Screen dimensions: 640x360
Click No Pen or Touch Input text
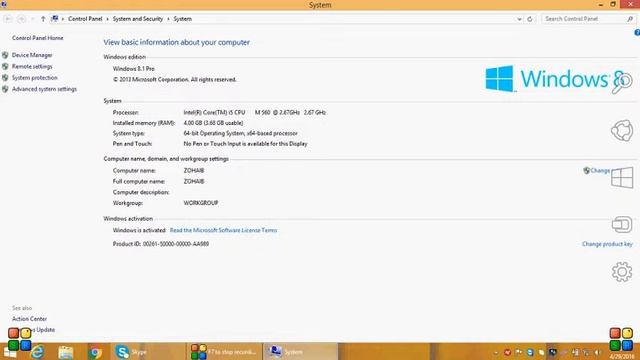(245, 144)
